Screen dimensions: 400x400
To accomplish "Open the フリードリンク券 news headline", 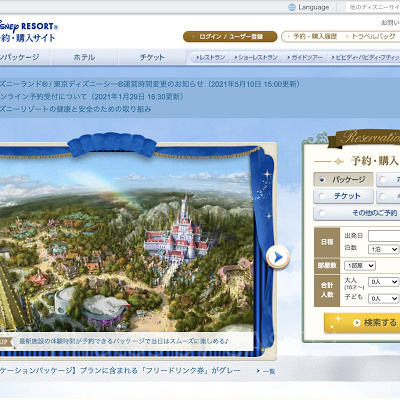I will [x=120, y=371].
